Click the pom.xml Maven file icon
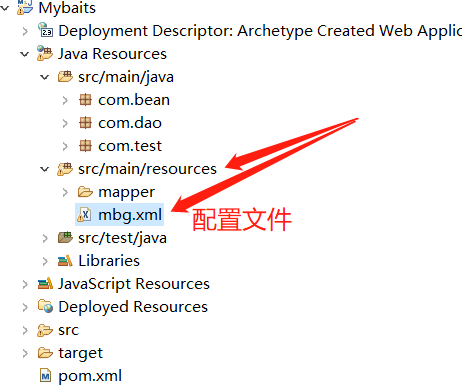The height and width of the screenshot is (392, 463). (x=45, y=376)
